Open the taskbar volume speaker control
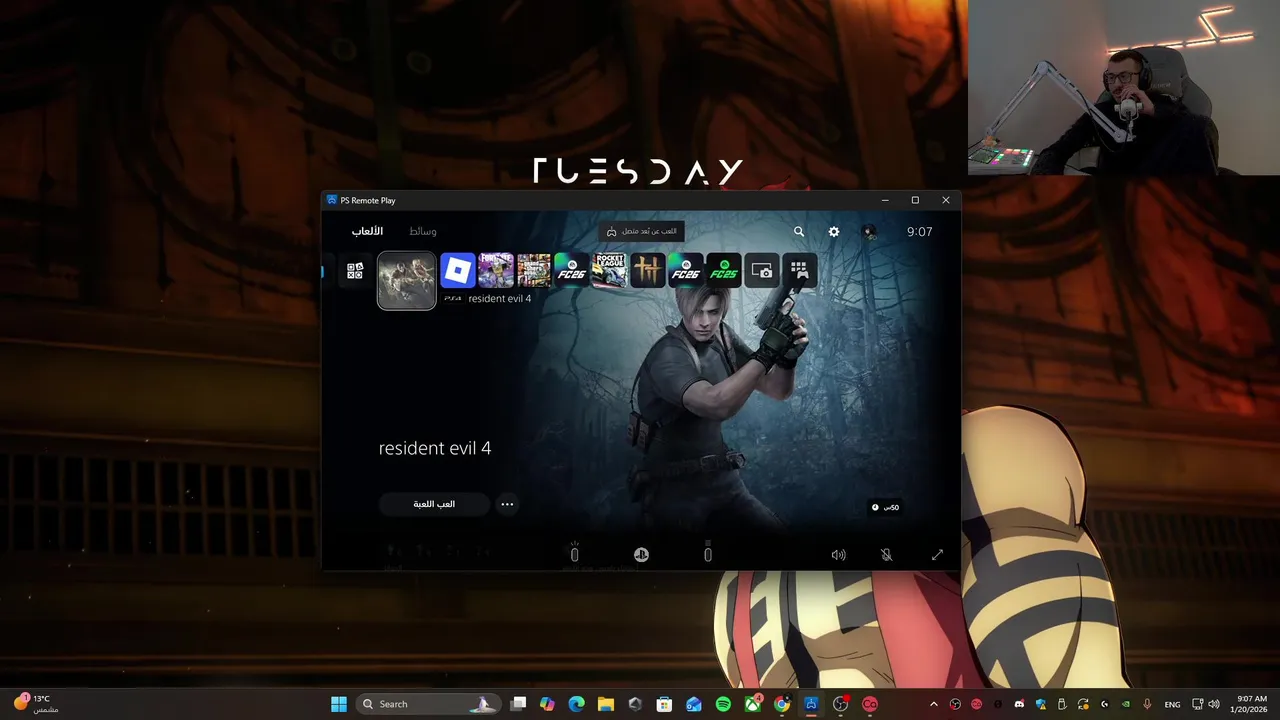The height and width of the screenshot is (720, 1280). pyautogui.click(x=1213, y=704)
